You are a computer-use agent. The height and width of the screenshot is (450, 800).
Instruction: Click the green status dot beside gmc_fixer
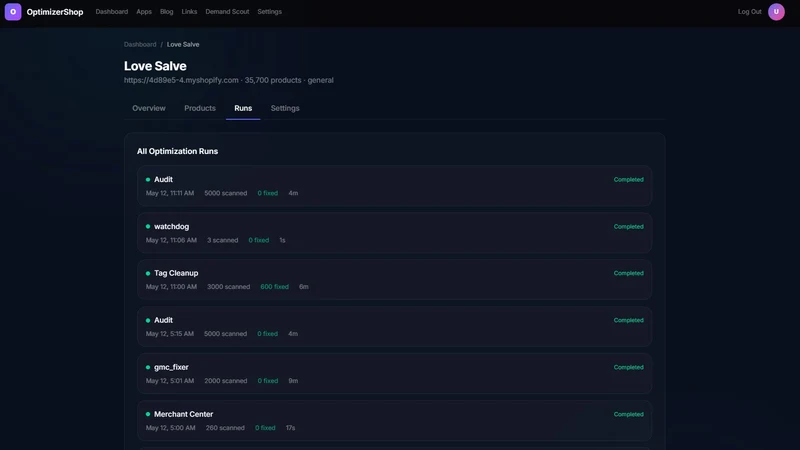[x=148, y=367]
